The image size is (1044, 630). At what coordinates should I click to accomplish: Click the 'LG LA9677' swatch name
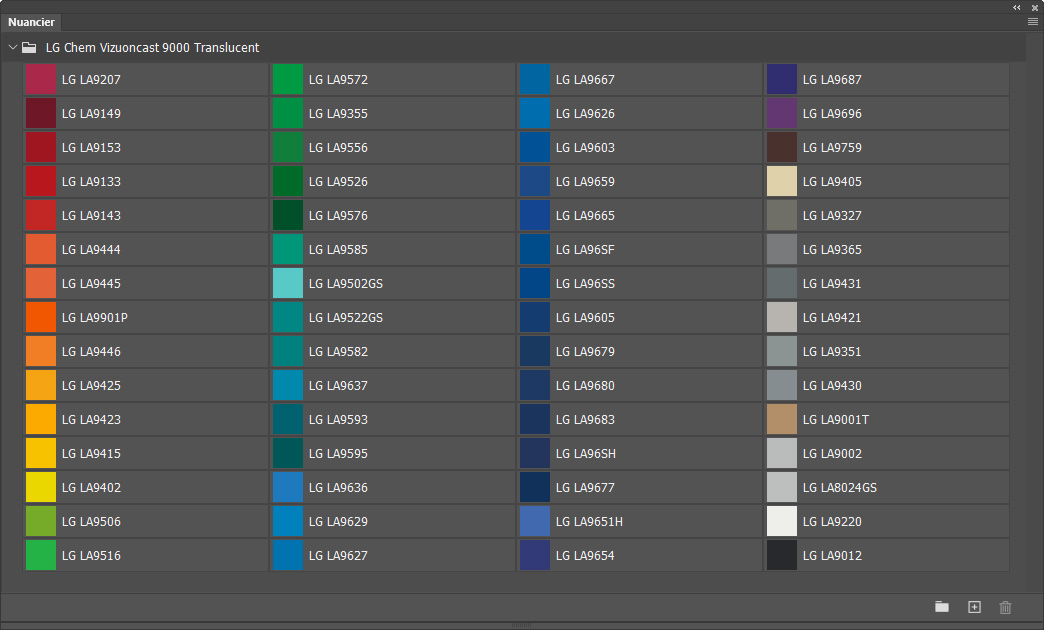585,487
